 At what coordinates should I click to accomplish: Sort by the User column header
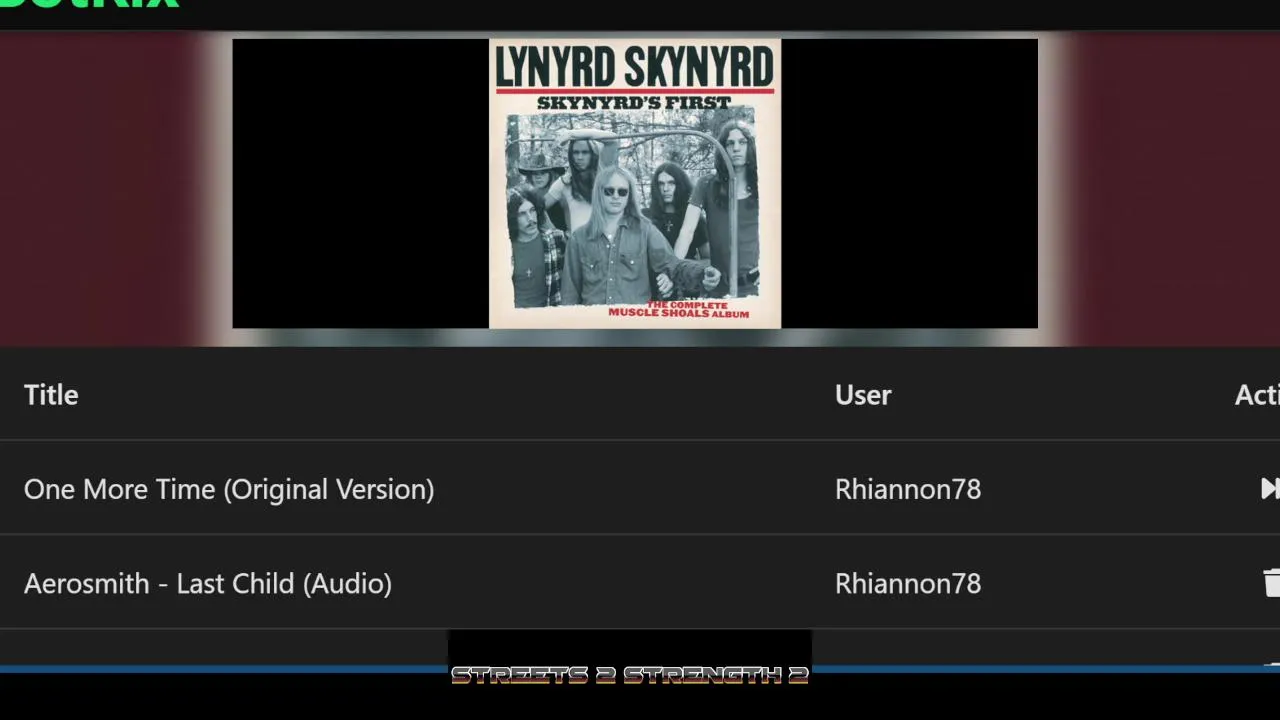(x=863, y=395)
